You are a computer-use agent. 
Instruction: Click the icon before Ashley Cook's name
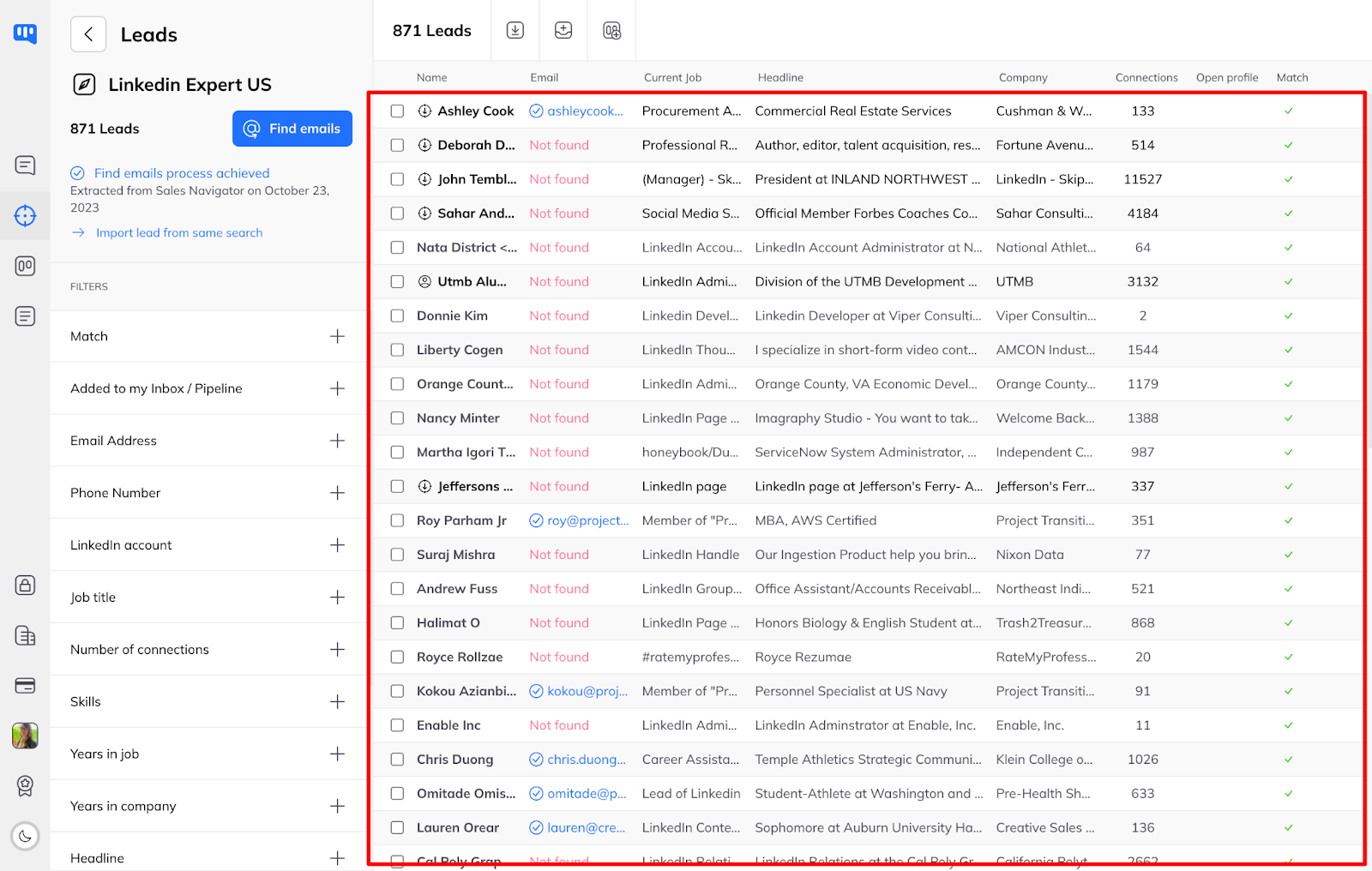[x=424, y=111]
